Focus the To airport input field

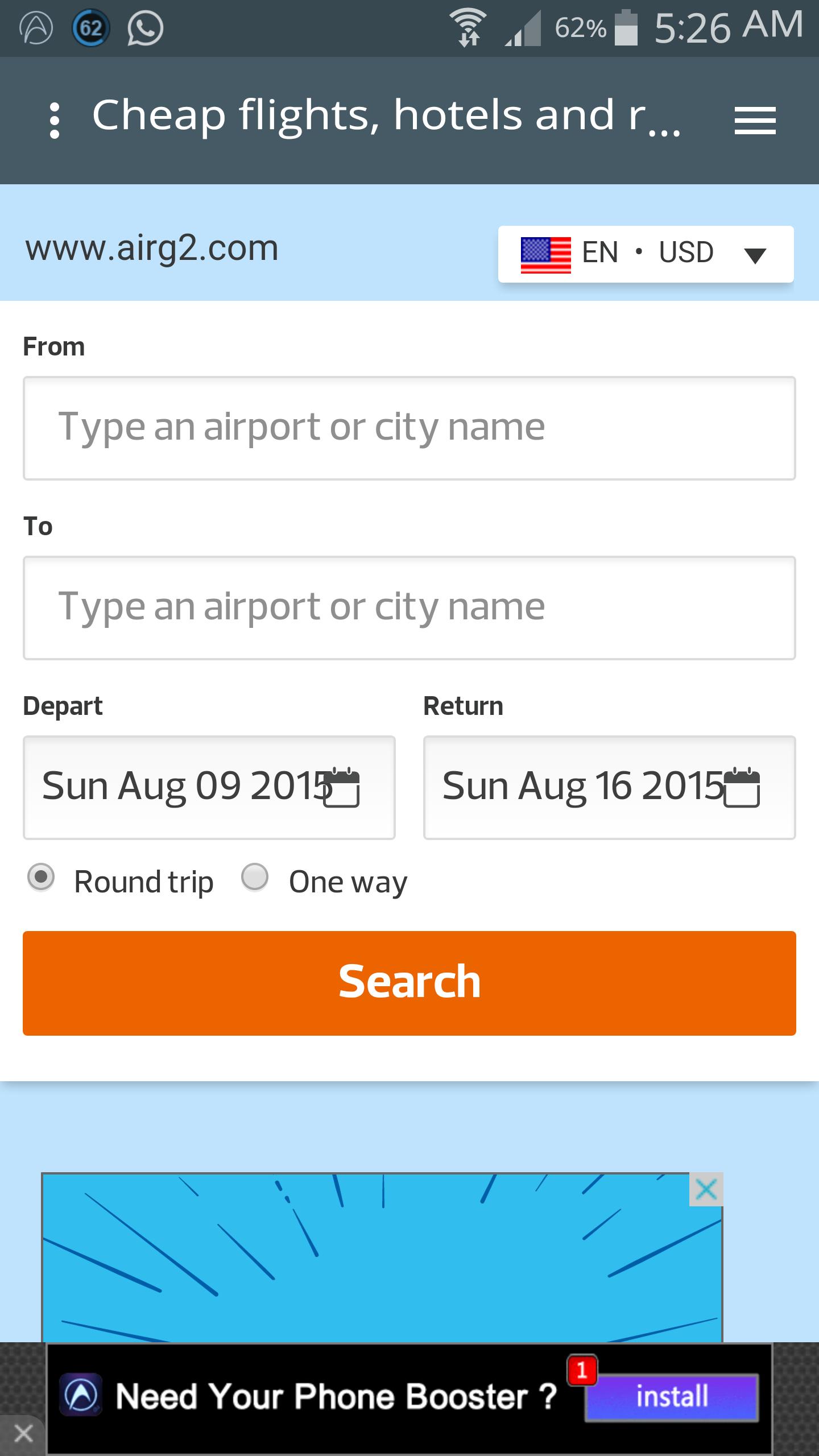[409, 607]
